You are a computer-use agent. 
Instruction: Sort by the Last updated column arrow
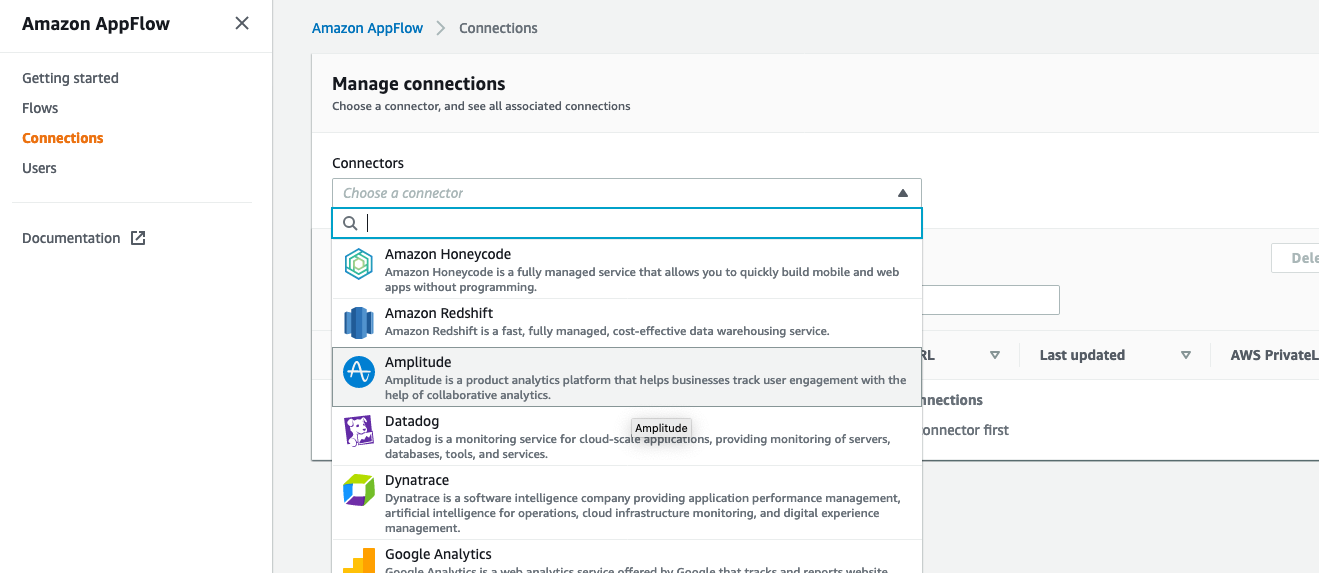coord(1185,355)
